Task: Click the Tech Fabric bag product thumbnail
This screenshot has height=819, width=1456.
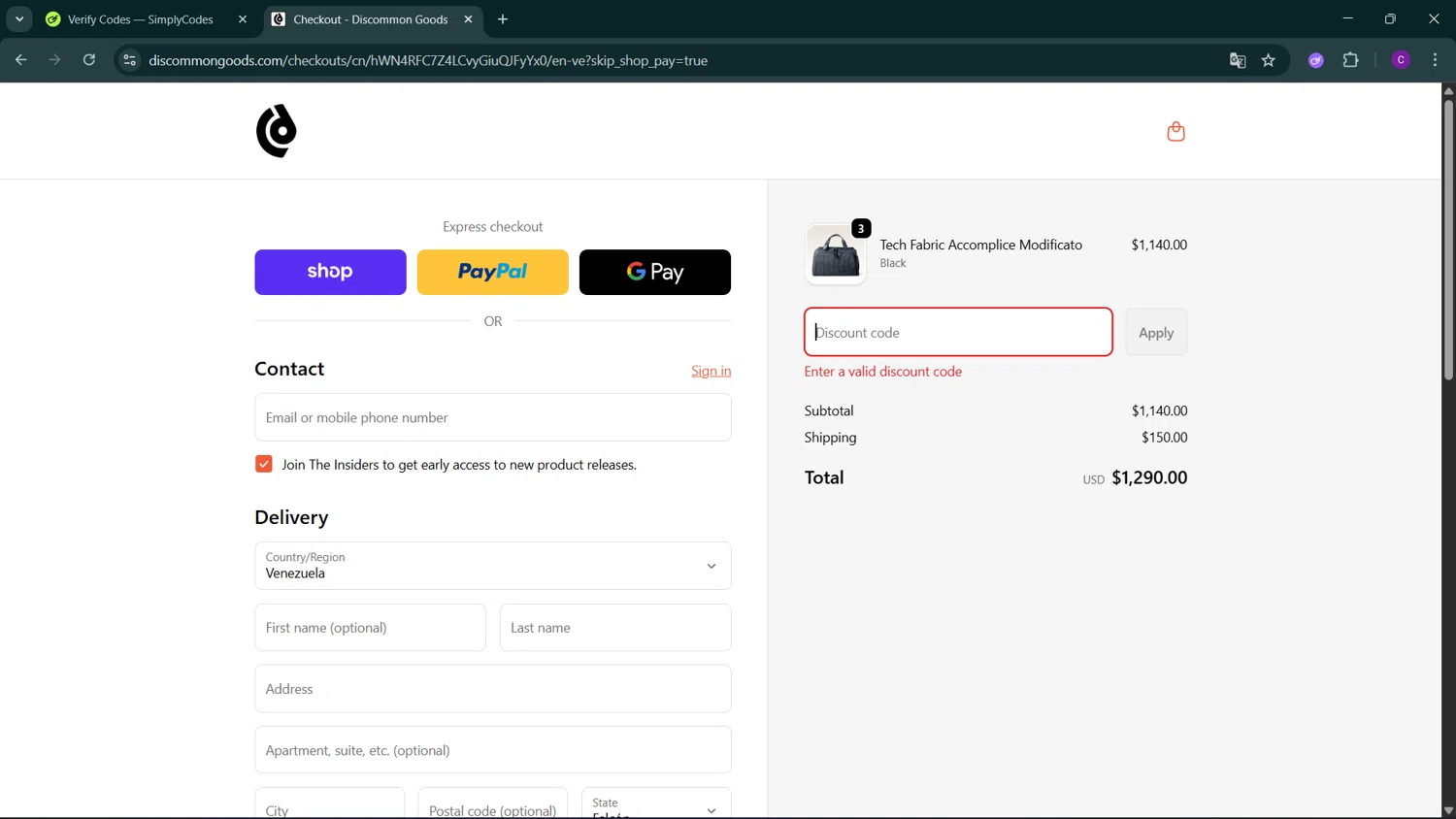Action: click(x=836, y=253)
